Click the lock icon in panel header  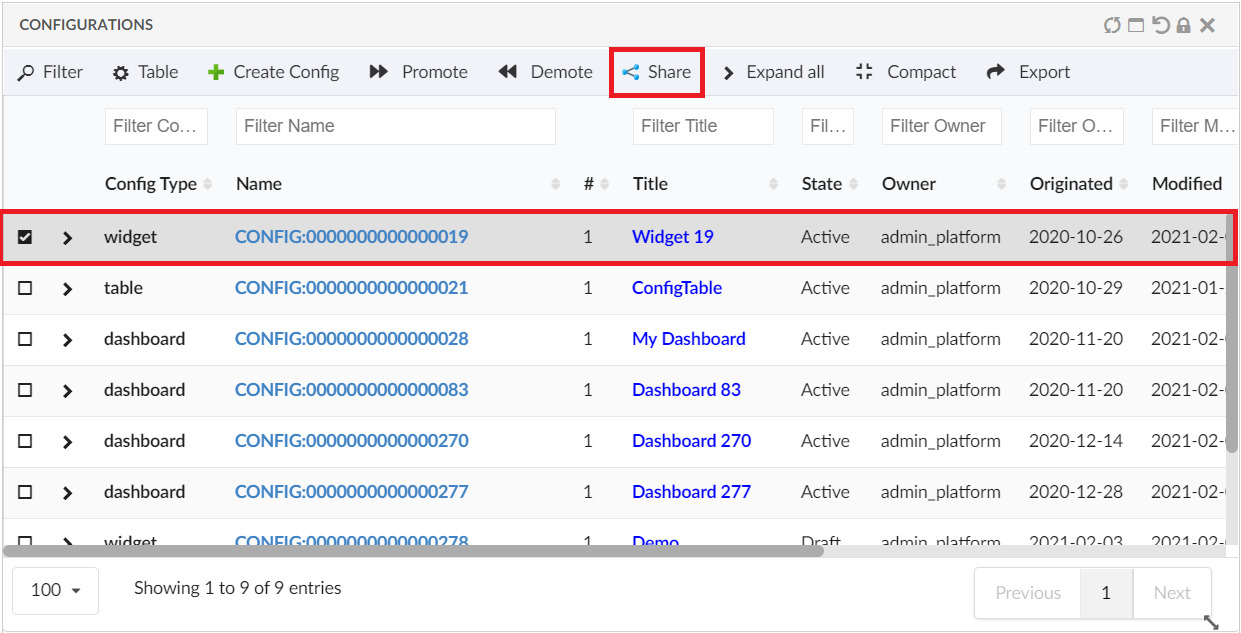1184,25
